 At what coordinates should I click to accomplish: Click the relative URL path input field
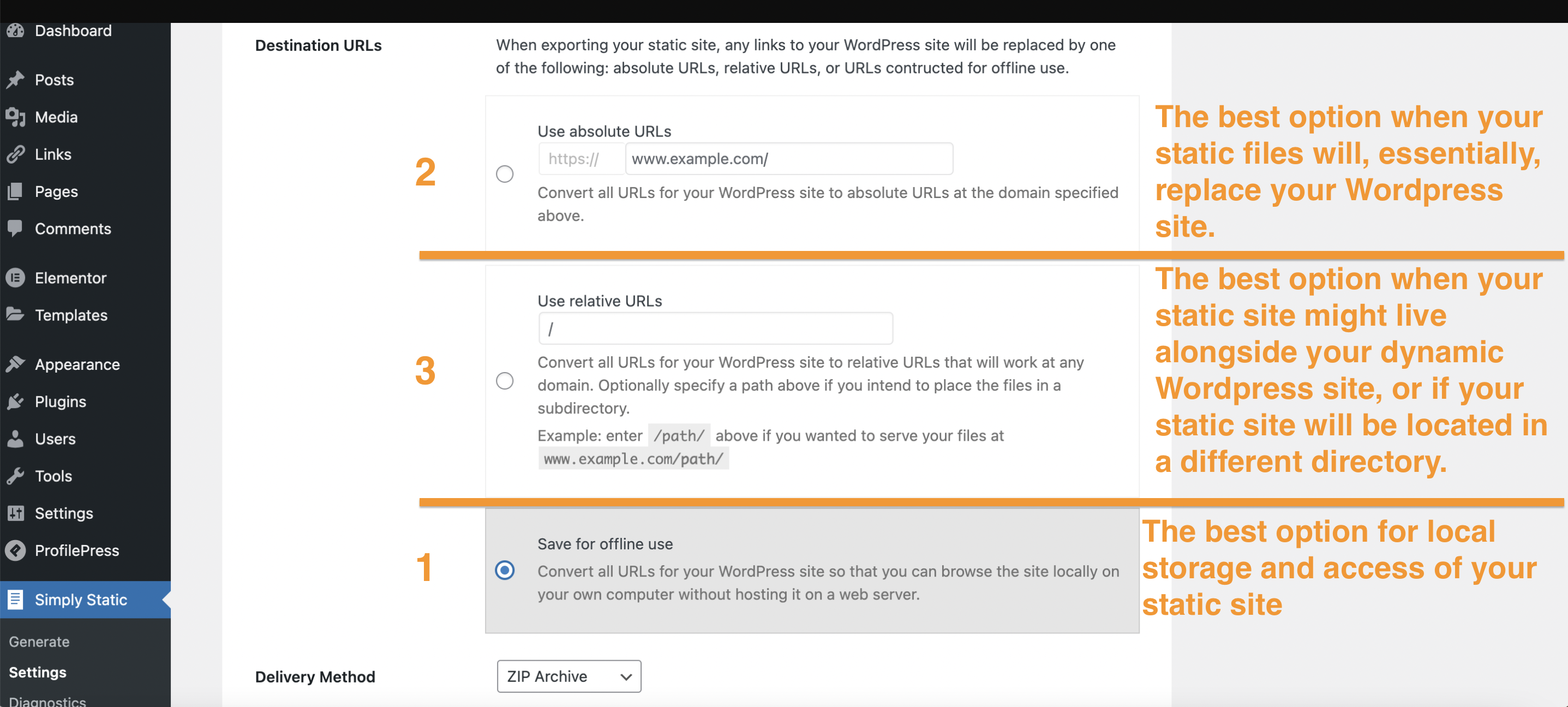[715, 328]
